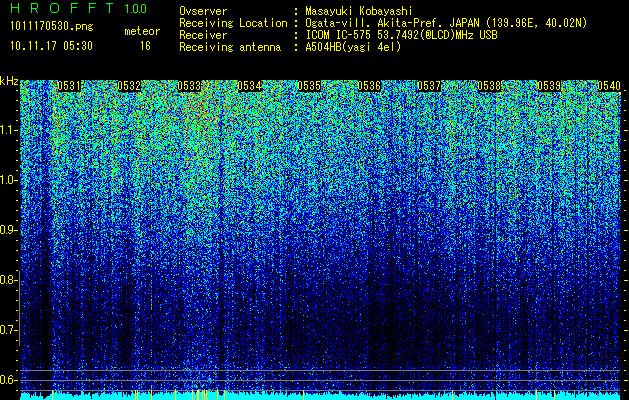Click the kHz axis unit label

(x=9, y=81)
